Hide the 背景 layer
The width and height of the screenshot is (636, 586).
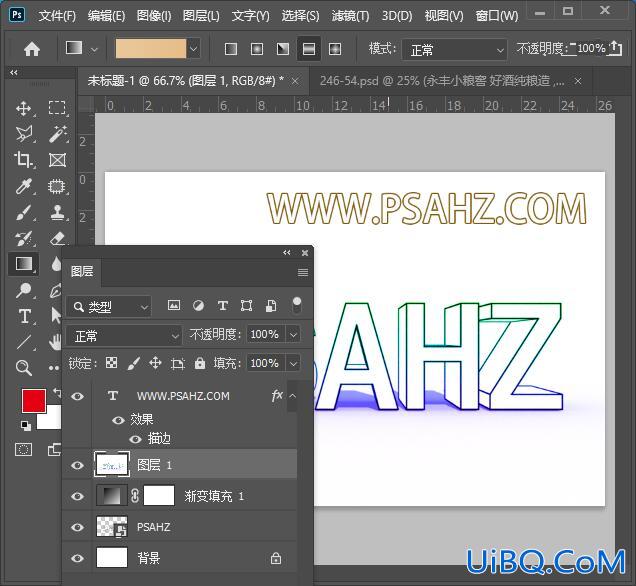click(77, 558)
